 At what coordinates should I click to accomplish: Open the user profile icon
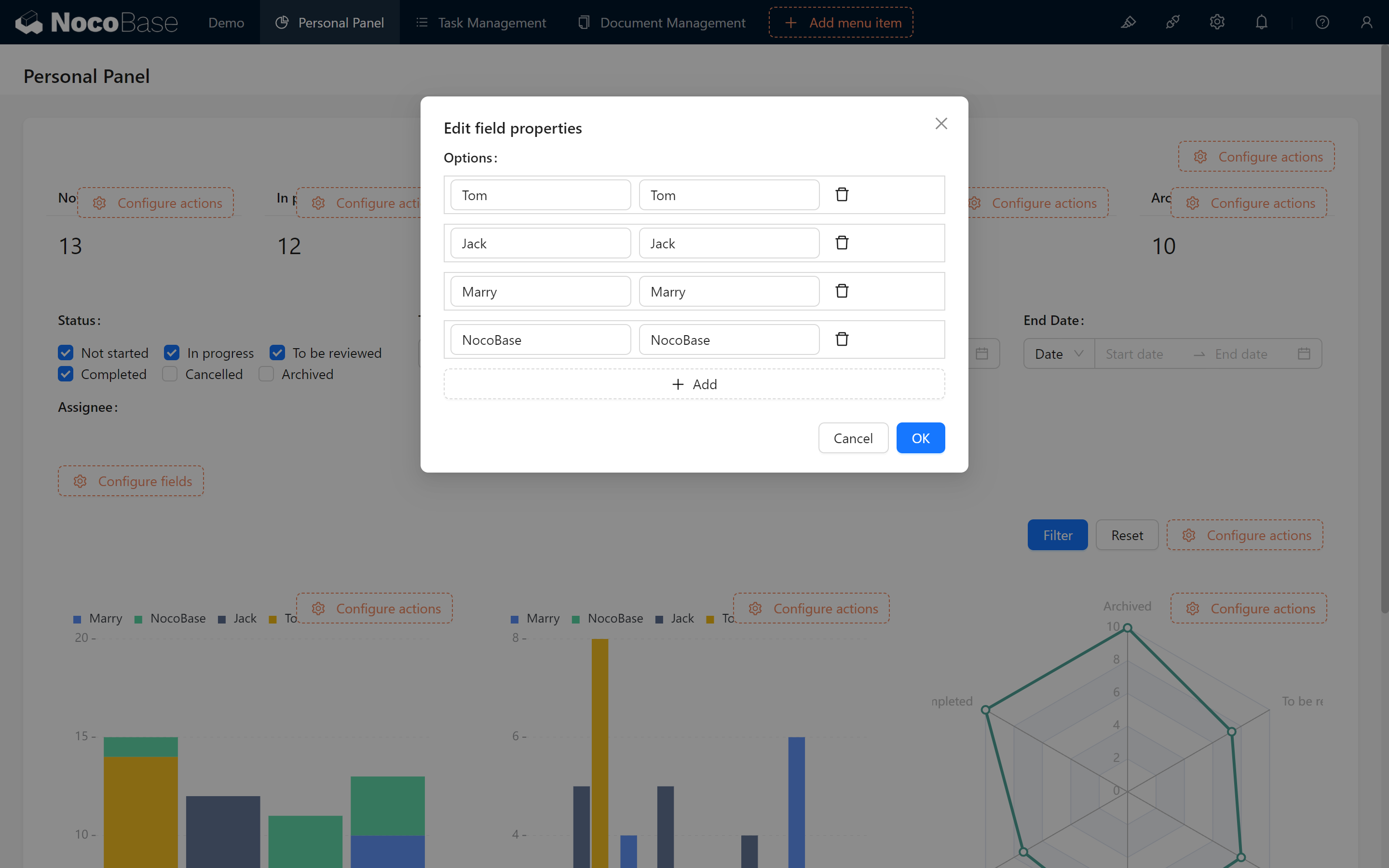point(1366,22)
